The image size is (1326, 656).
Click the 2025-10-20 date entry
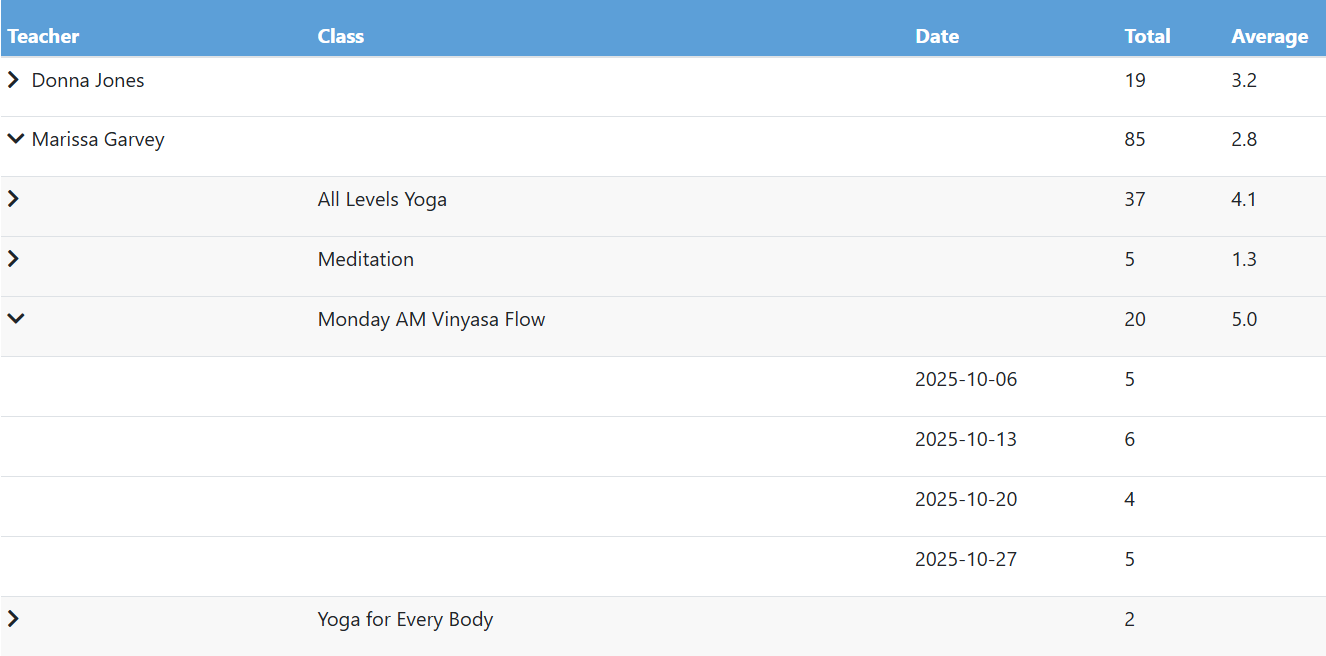tap(966, 499)
